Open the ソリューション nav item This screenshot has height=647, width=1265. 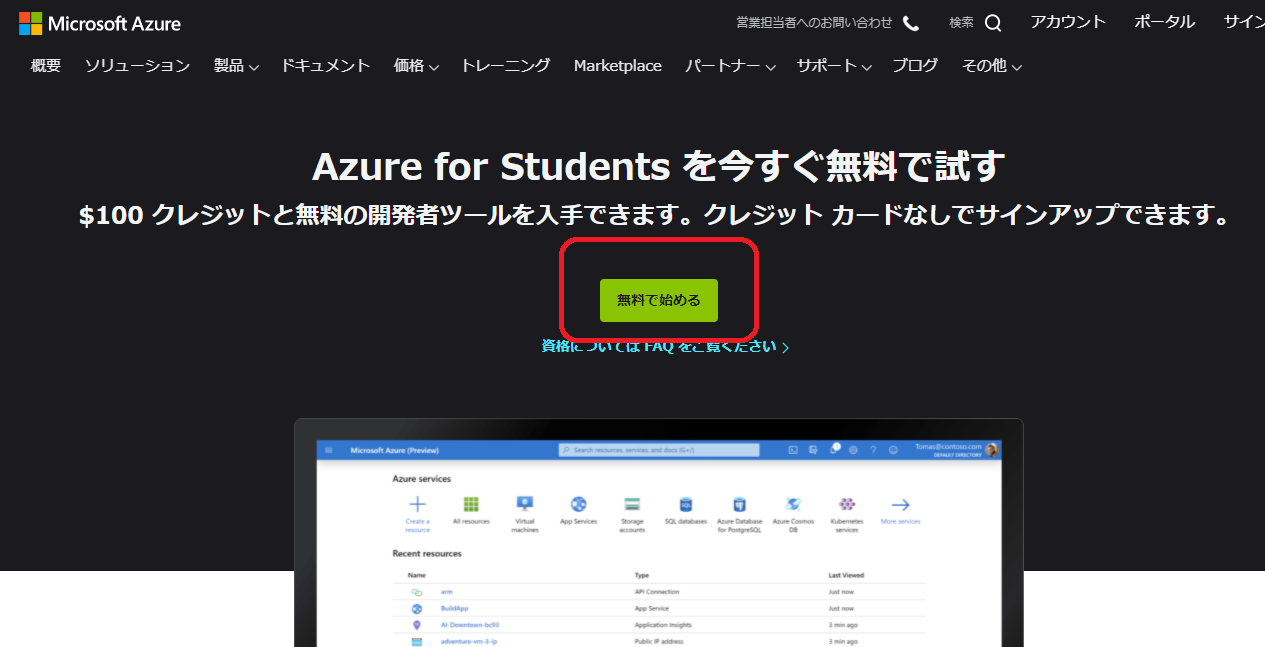point(137,66)
